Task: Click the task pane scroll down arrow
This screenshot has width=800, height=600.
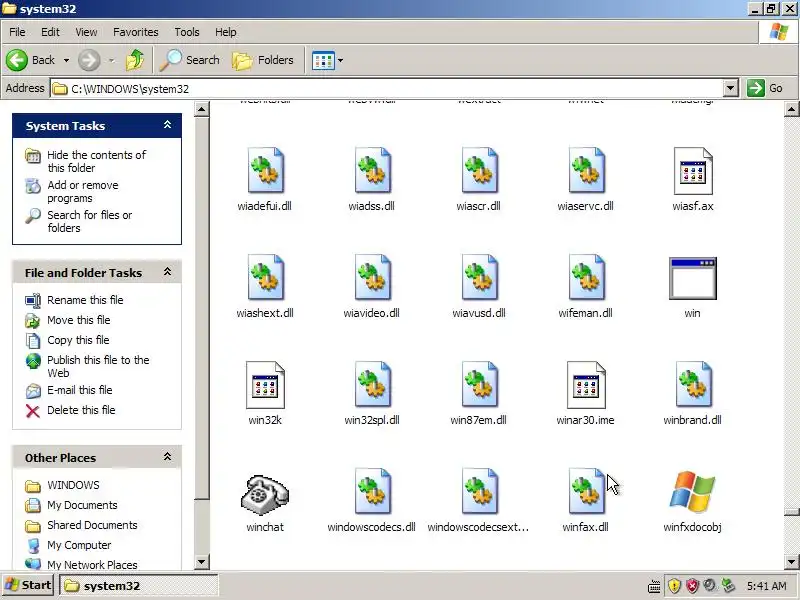Action: pos(202,562)
